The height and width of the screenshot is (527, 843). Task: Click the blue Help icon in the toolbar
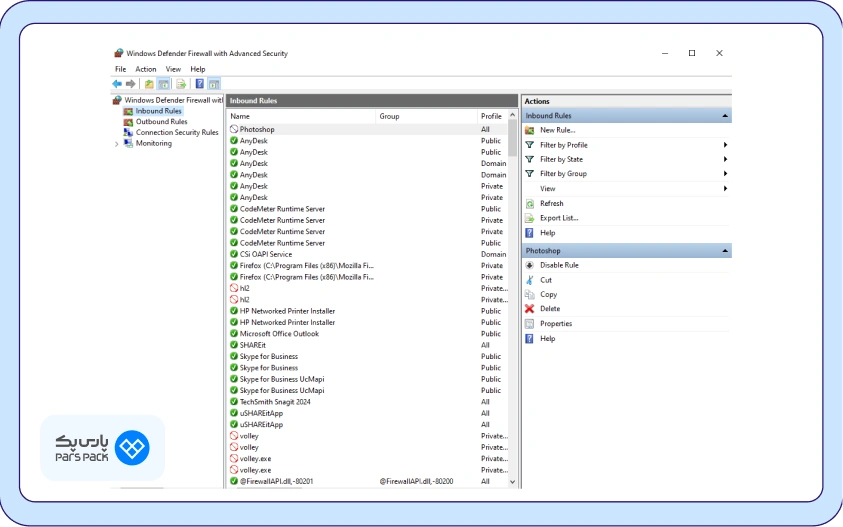click(x=199, y=84)
